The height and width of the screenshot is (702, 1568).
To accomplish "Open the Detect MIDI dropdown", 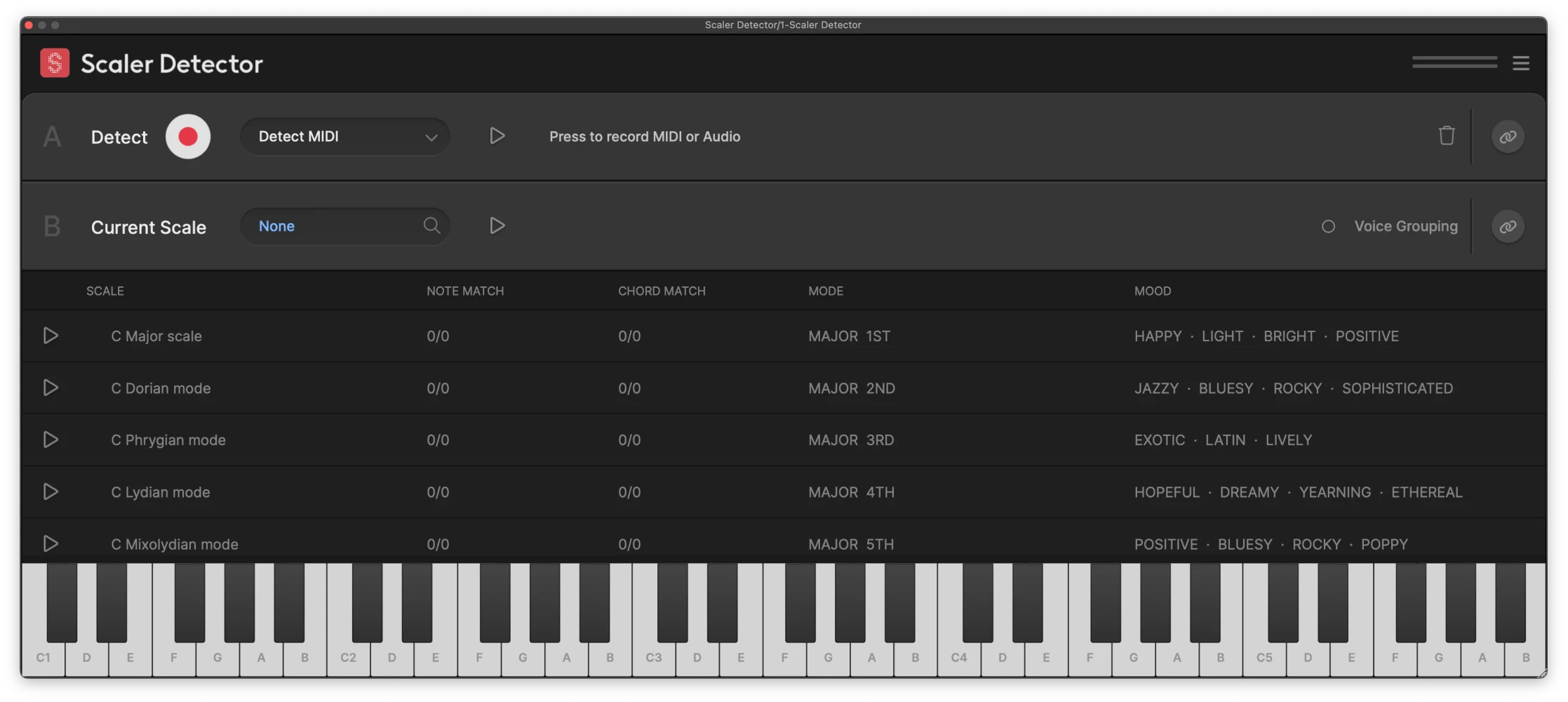I will (x=344, y=136).
